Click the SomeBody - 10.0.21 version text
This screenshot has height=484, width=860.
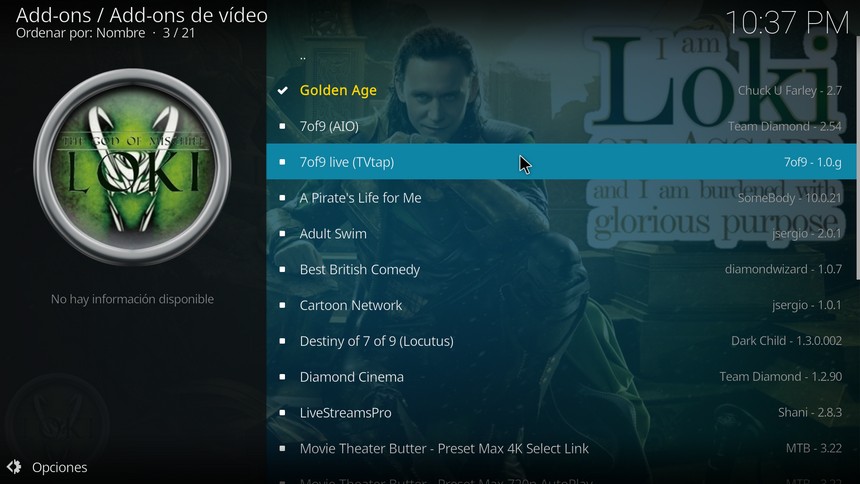(x=789, y=198)
